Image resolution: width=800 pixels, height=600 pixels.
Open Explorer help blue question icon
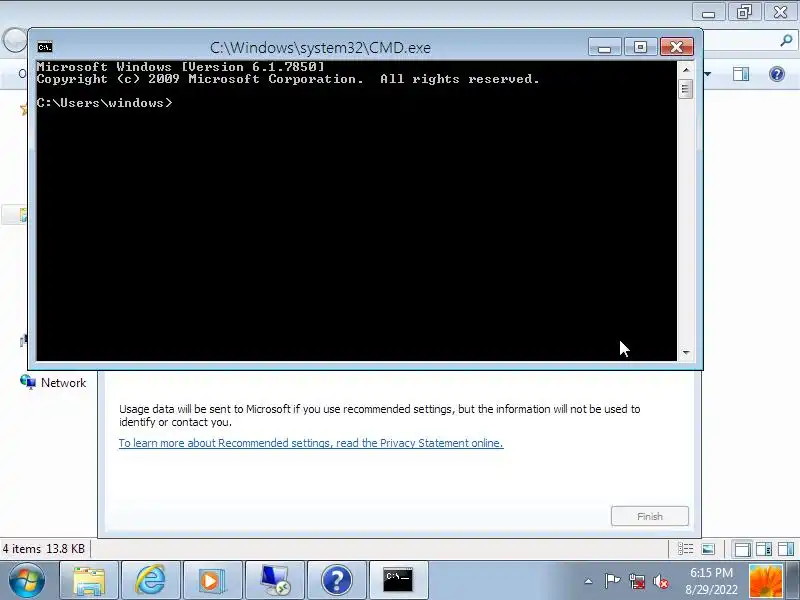(x=777, y=74)
